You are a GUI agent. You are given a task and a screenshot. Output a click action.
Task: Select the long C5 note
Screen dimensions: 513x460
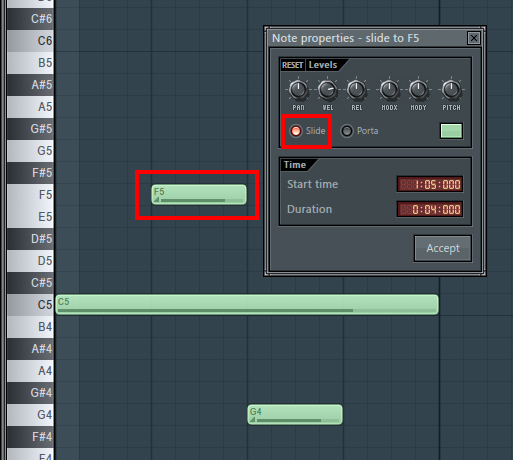(247, 304)
